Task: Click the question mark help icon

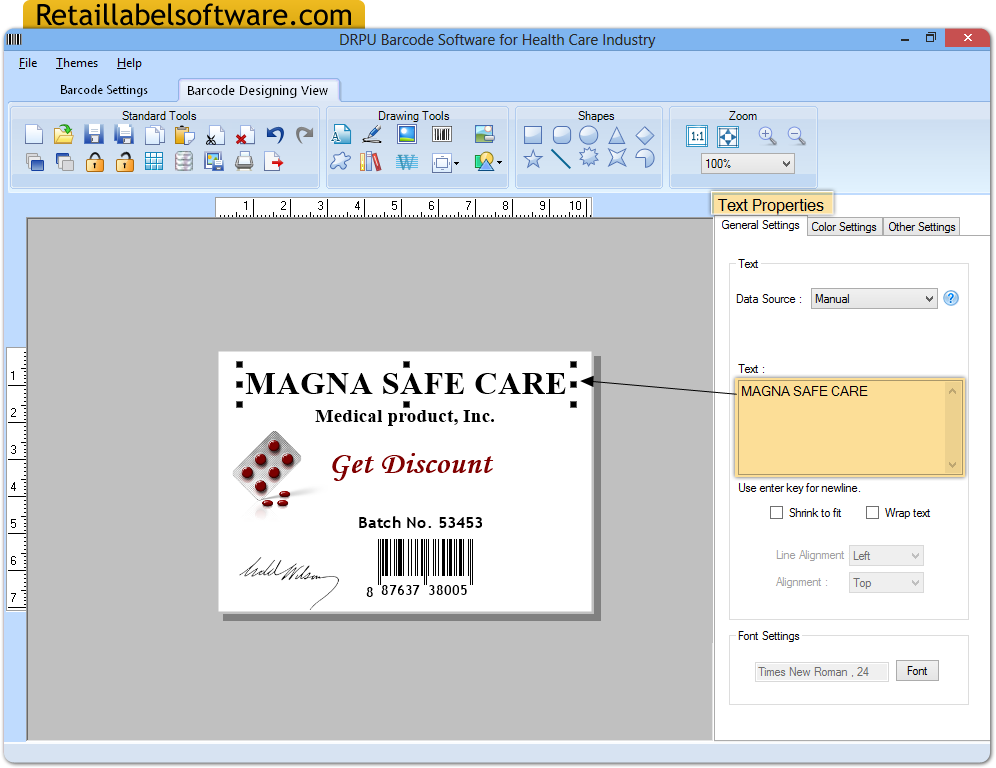Action: click(x=951, y=298)
